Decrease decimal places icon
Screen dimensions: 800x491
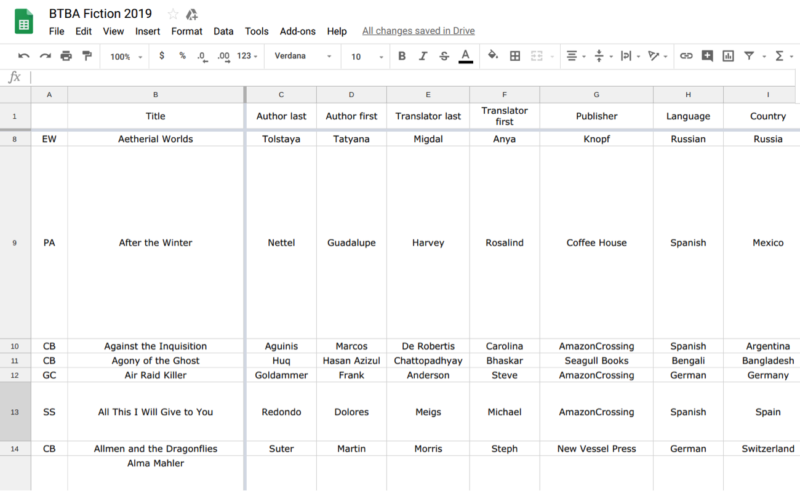203,57
